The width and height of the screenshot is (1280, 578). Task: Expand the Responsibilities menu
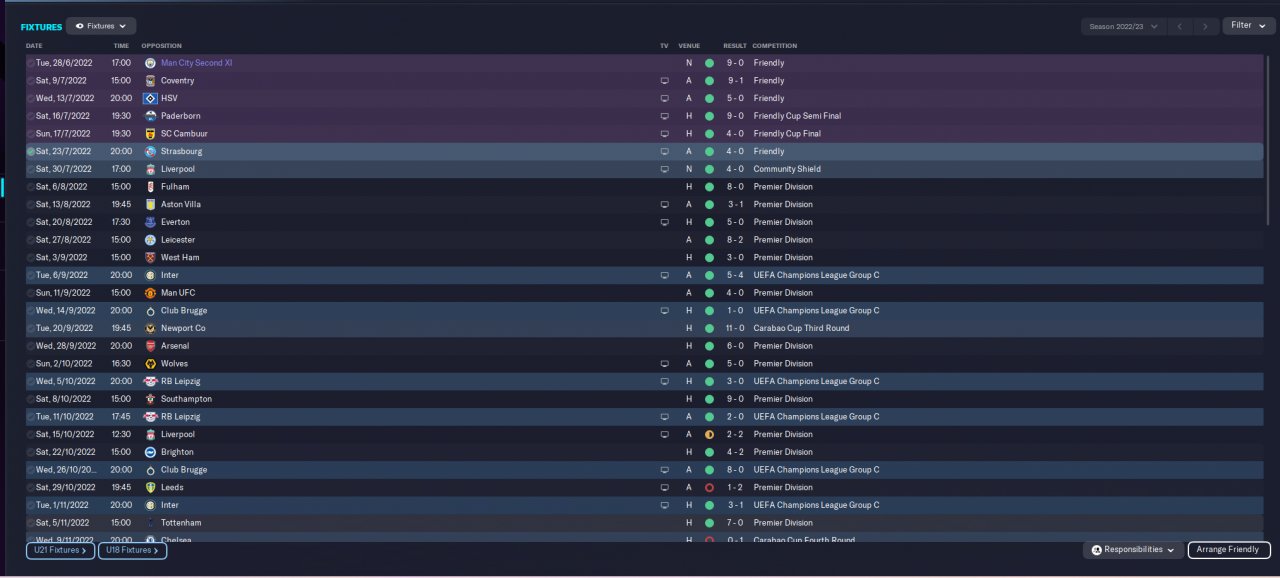1133,550
